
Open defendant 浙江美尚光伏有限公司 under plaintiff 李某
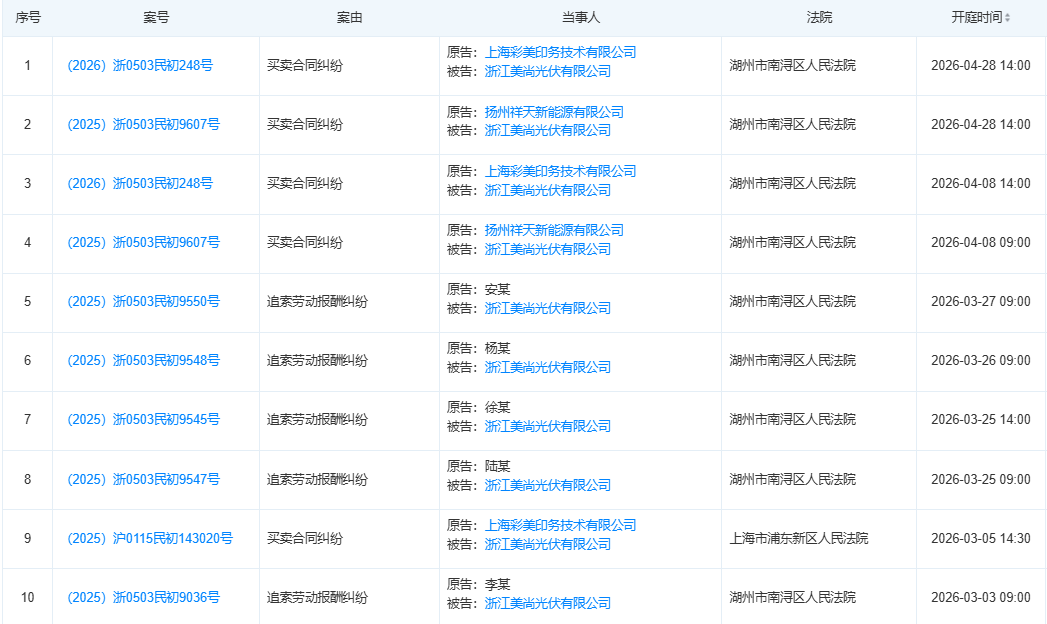[548, 603]
